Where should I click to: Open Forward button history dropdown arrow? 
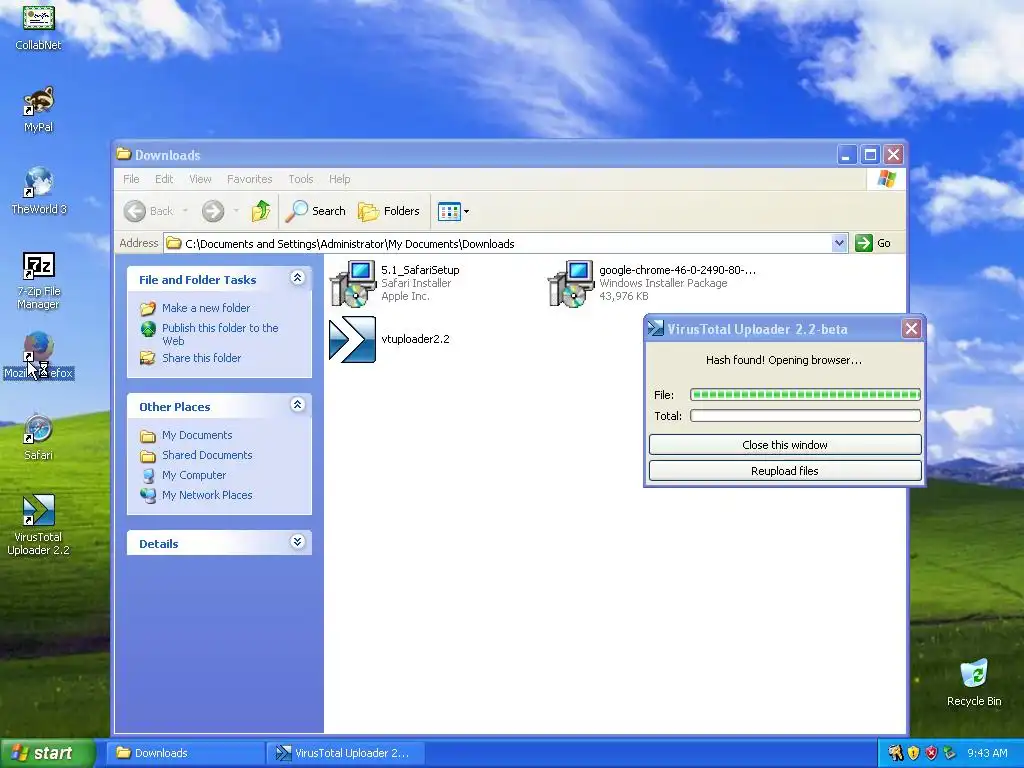point(236,211)
